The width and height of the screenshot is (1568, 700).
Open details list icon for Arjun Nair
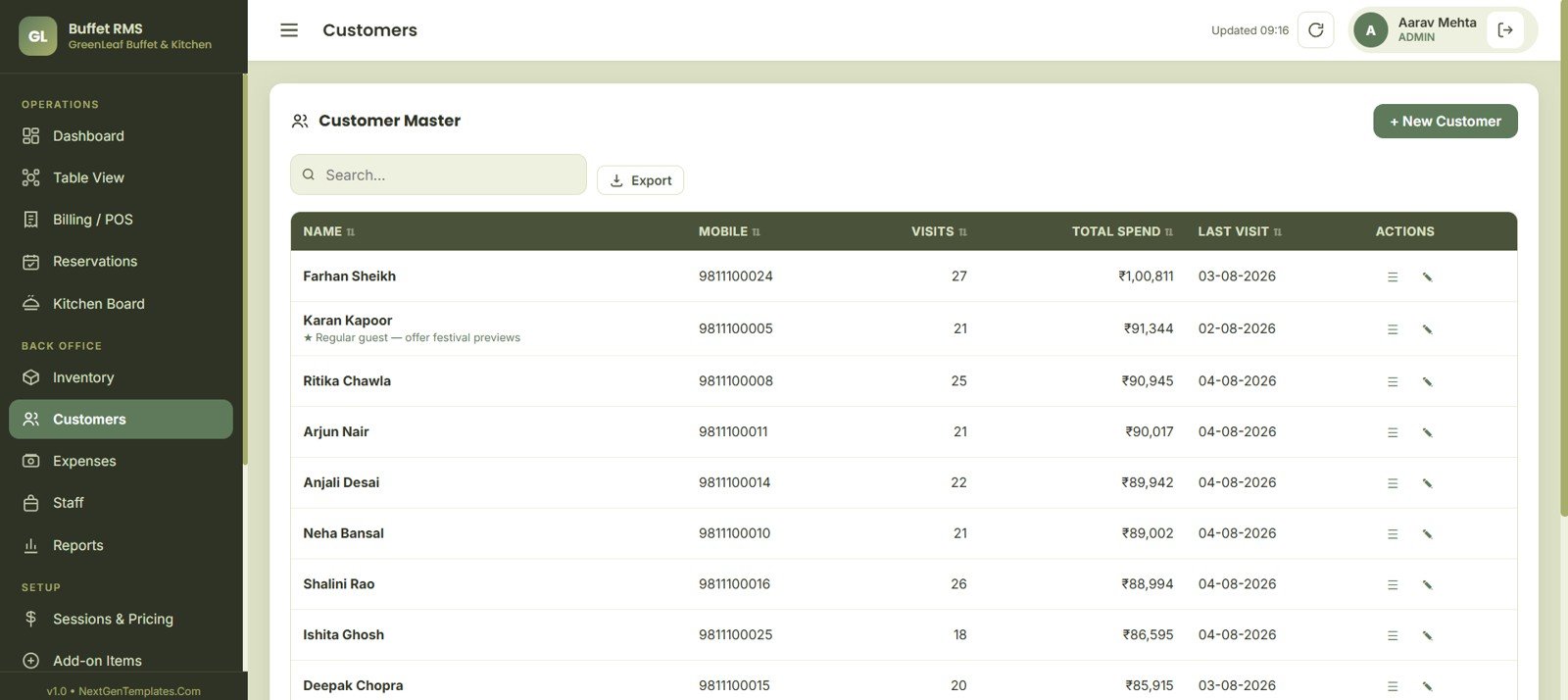click(x=1393, y=432)
